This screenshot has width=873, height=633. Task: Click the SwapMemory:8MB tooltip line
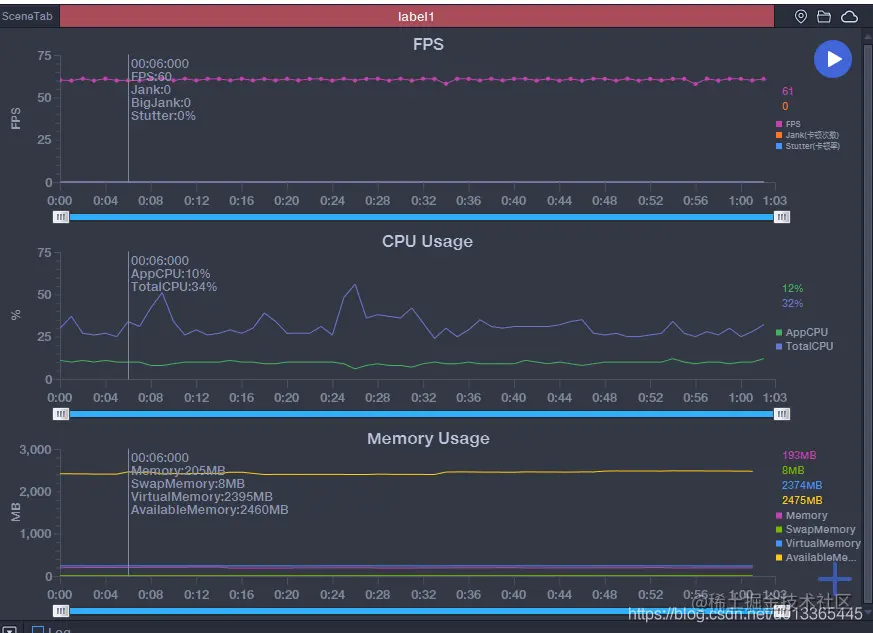[188, 484]
